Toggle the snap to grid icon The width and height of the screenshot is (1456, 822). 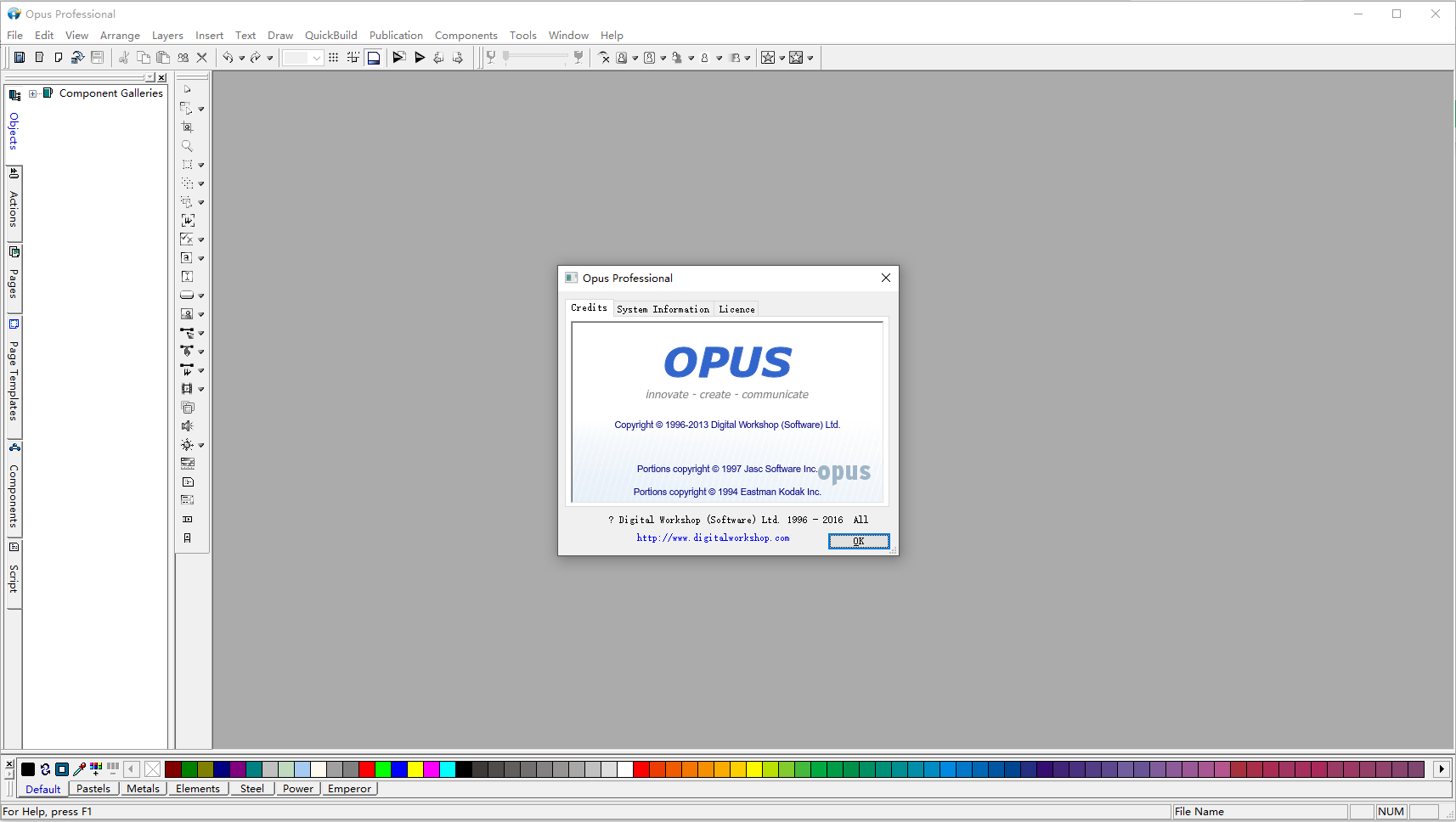pos(353,58)
